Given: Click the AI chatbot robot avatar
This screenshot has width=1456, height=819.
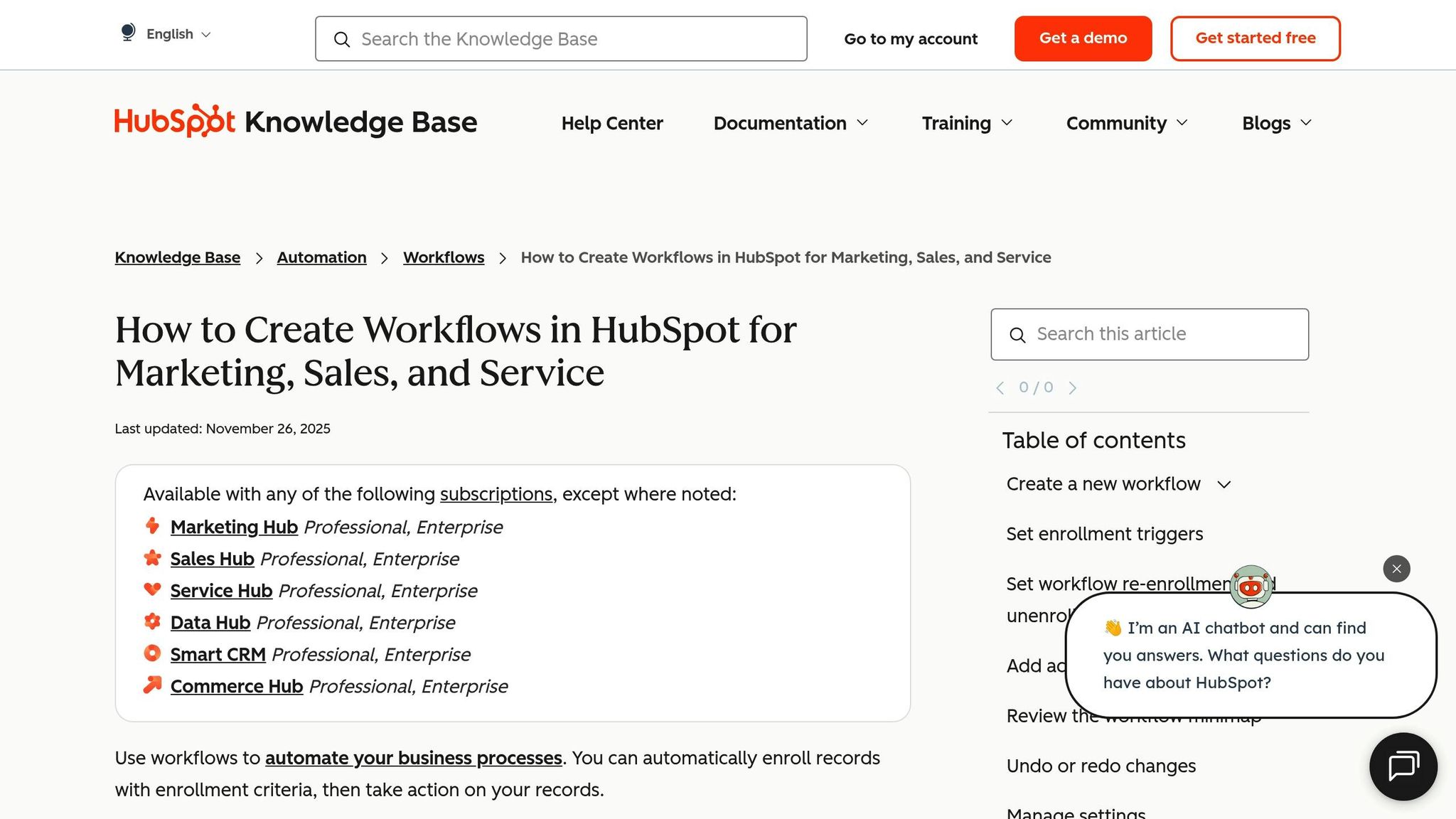Looking at the screenshot, I should (x=1251, y=586).
